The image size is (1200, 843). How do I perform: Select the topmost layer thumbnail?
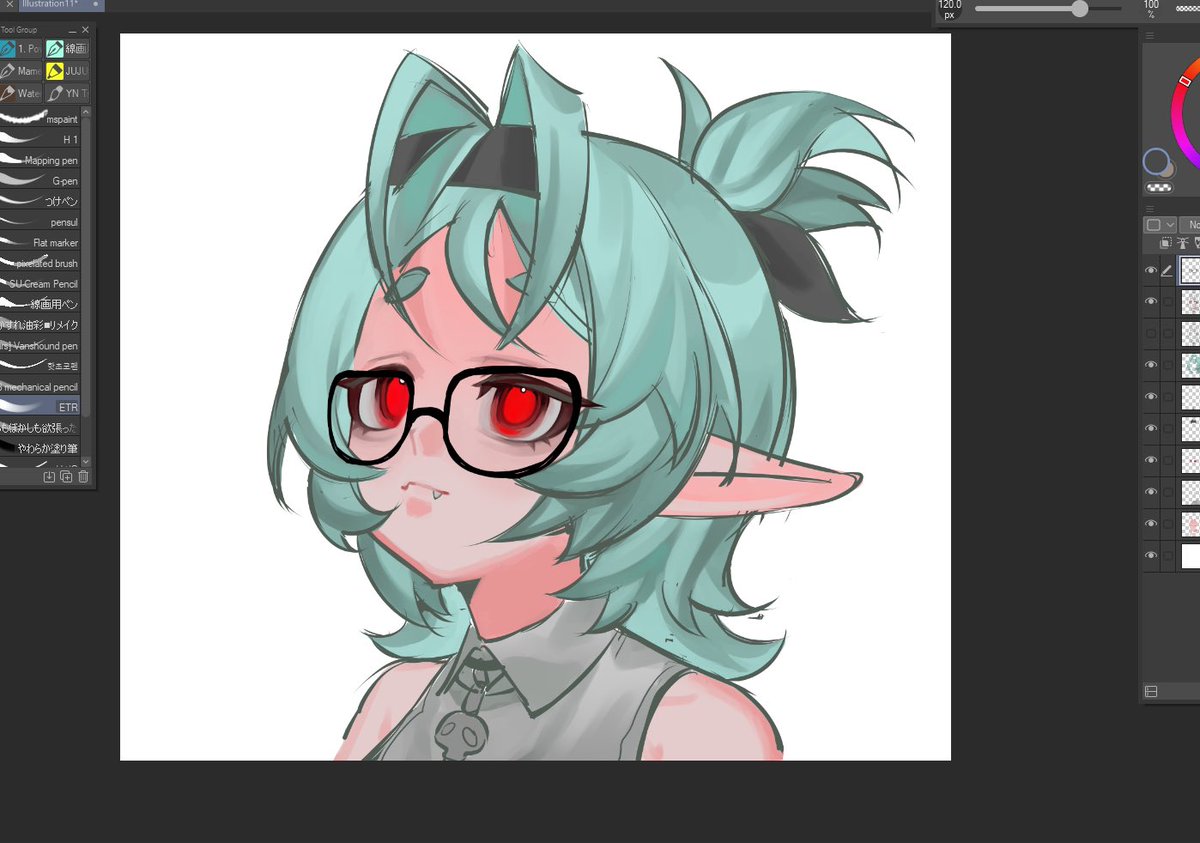pyautogui.click(x=1190, y=270)
